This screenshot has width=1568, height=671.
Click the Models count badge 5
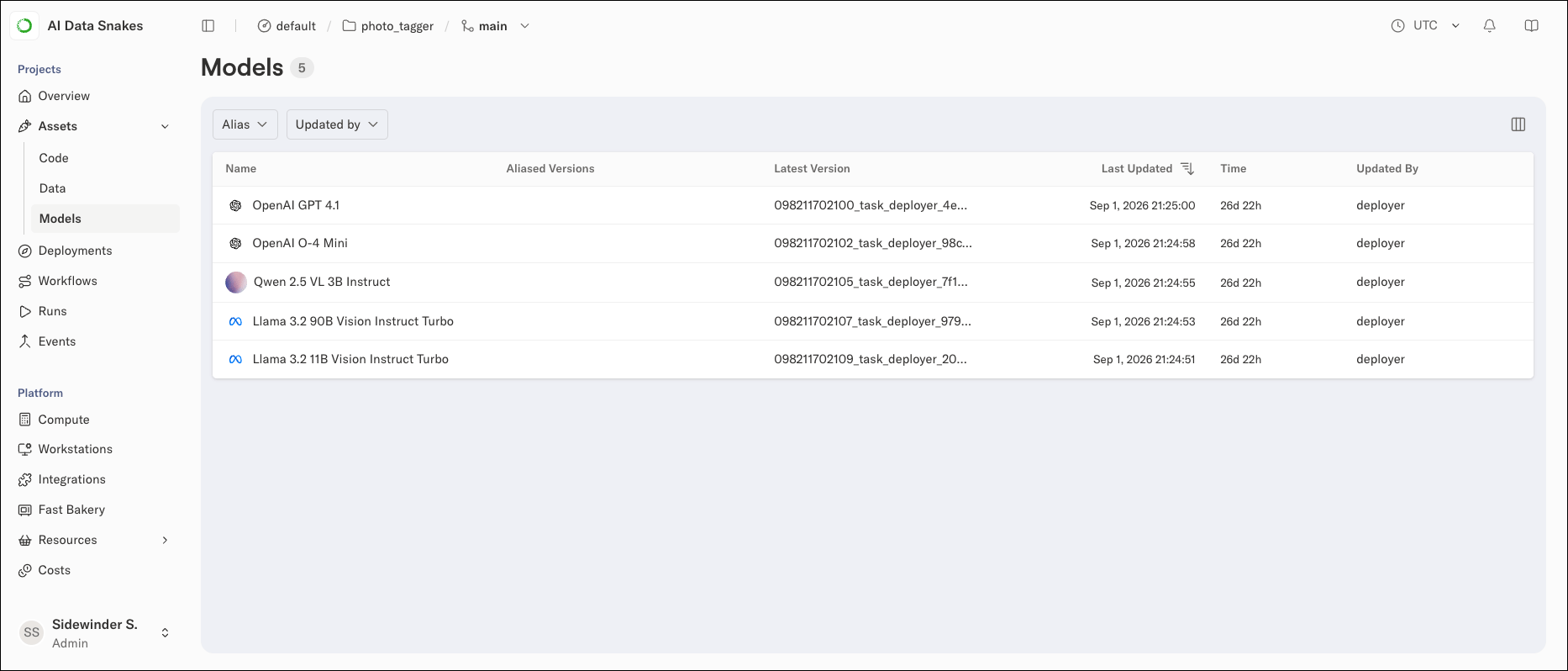(x=302, y=68)
